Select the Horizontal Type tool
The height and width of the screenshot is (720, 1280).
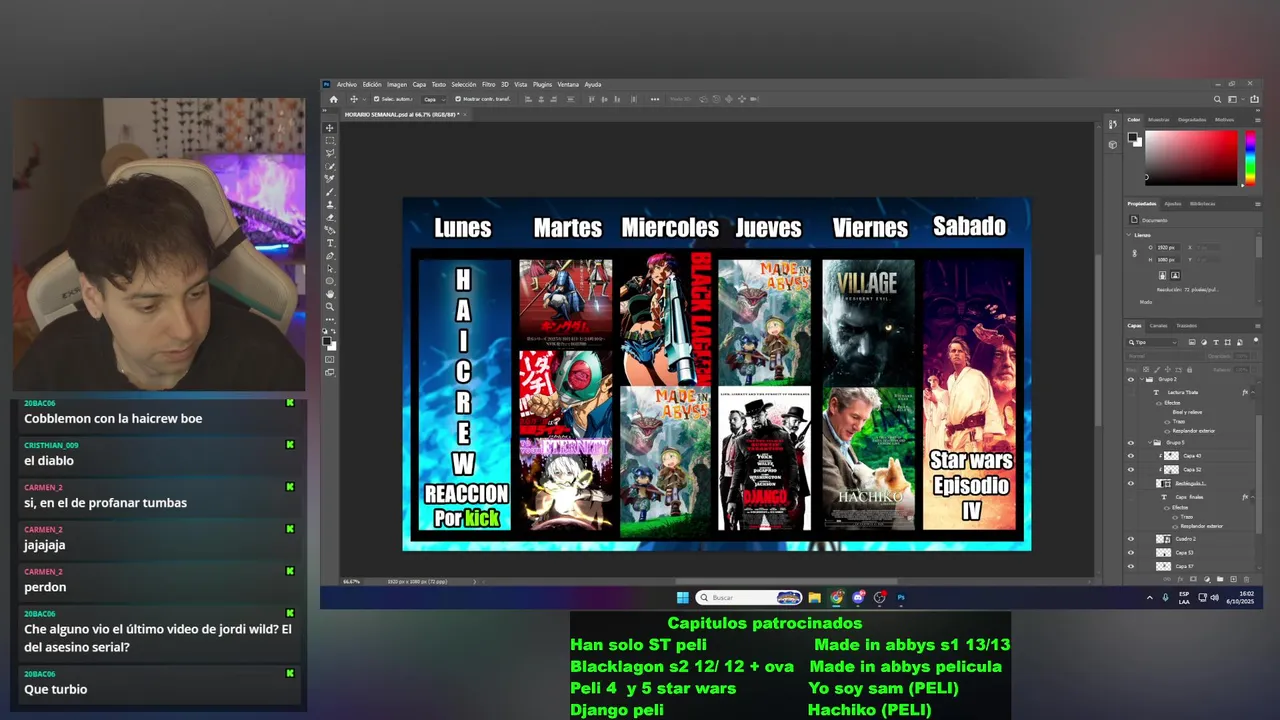click(x=329, y=243)
